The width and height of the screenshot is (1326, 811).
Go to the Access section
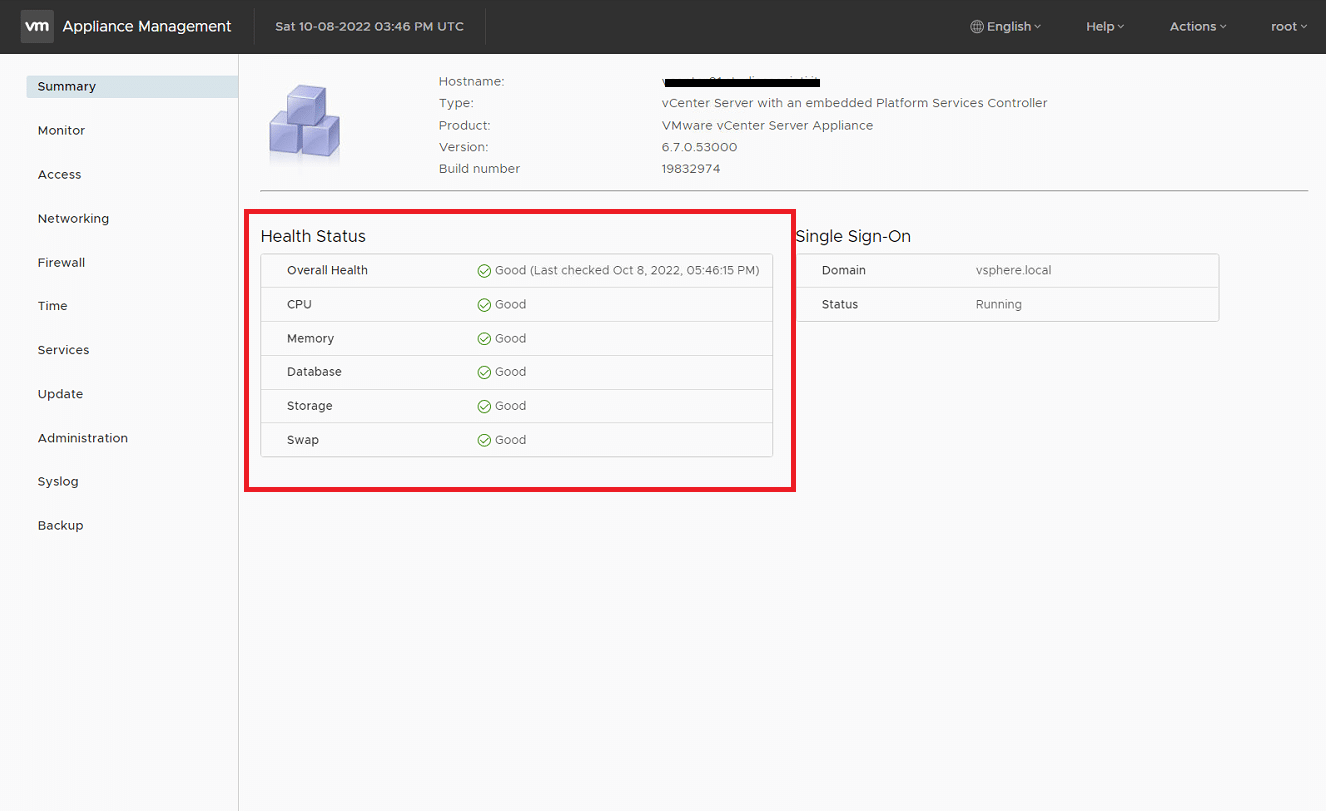tap(59, 175)
